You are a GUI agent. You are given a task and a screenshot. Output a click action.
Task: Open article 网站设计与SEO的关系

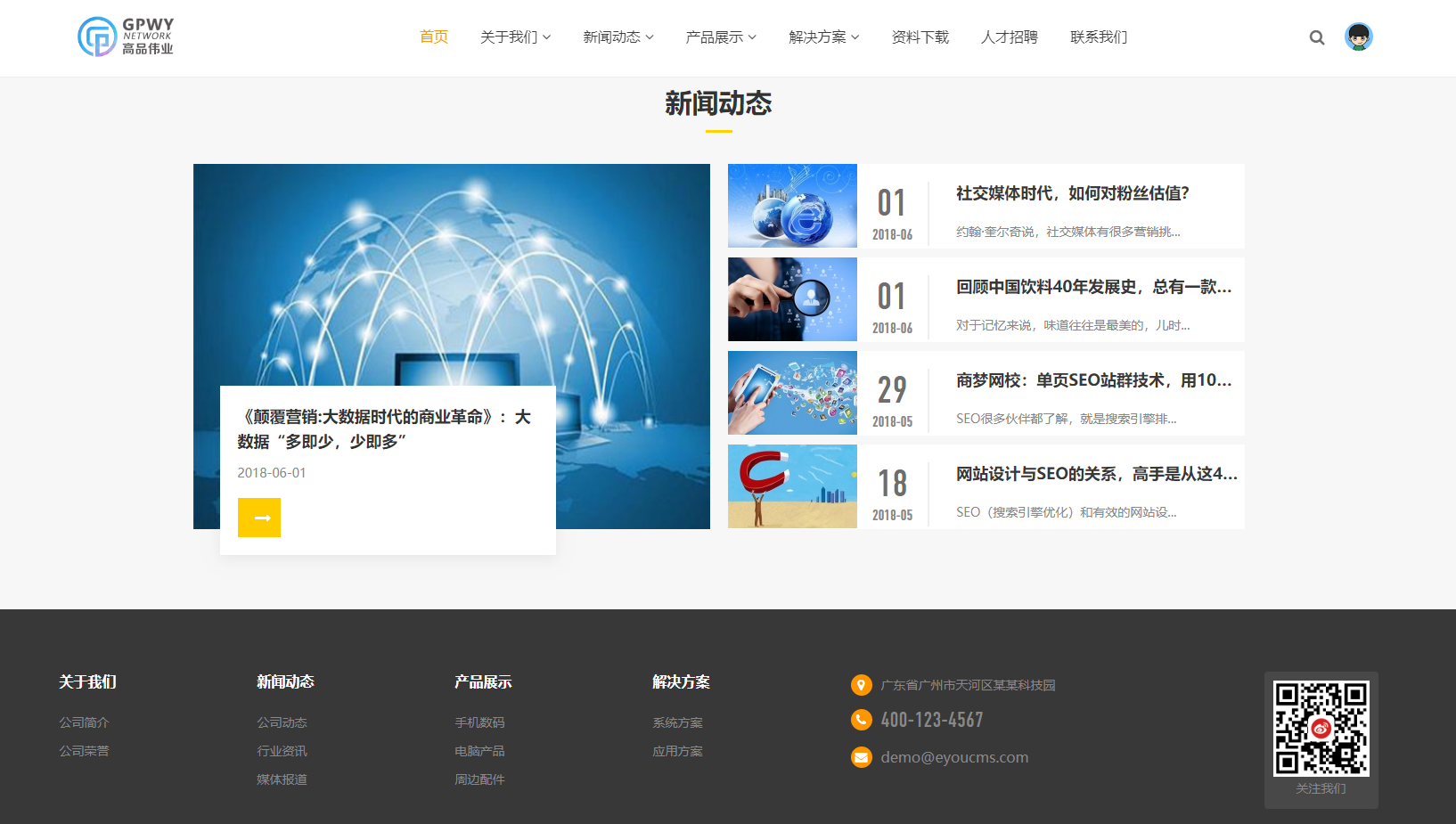(x=1096, y=474)
